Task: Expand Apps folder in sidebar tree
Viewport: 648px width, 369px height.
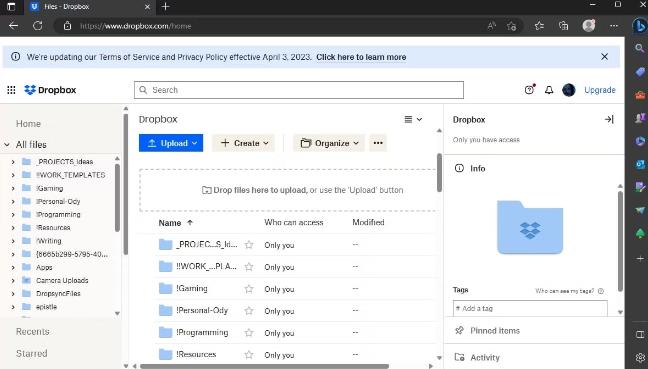Action: (x=13, y=267)
